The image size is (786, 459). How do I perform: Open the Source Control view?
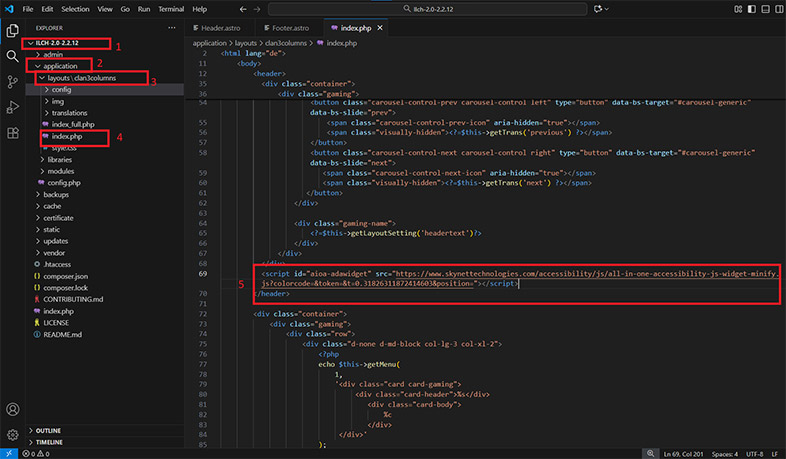click(x=12, y=81)
